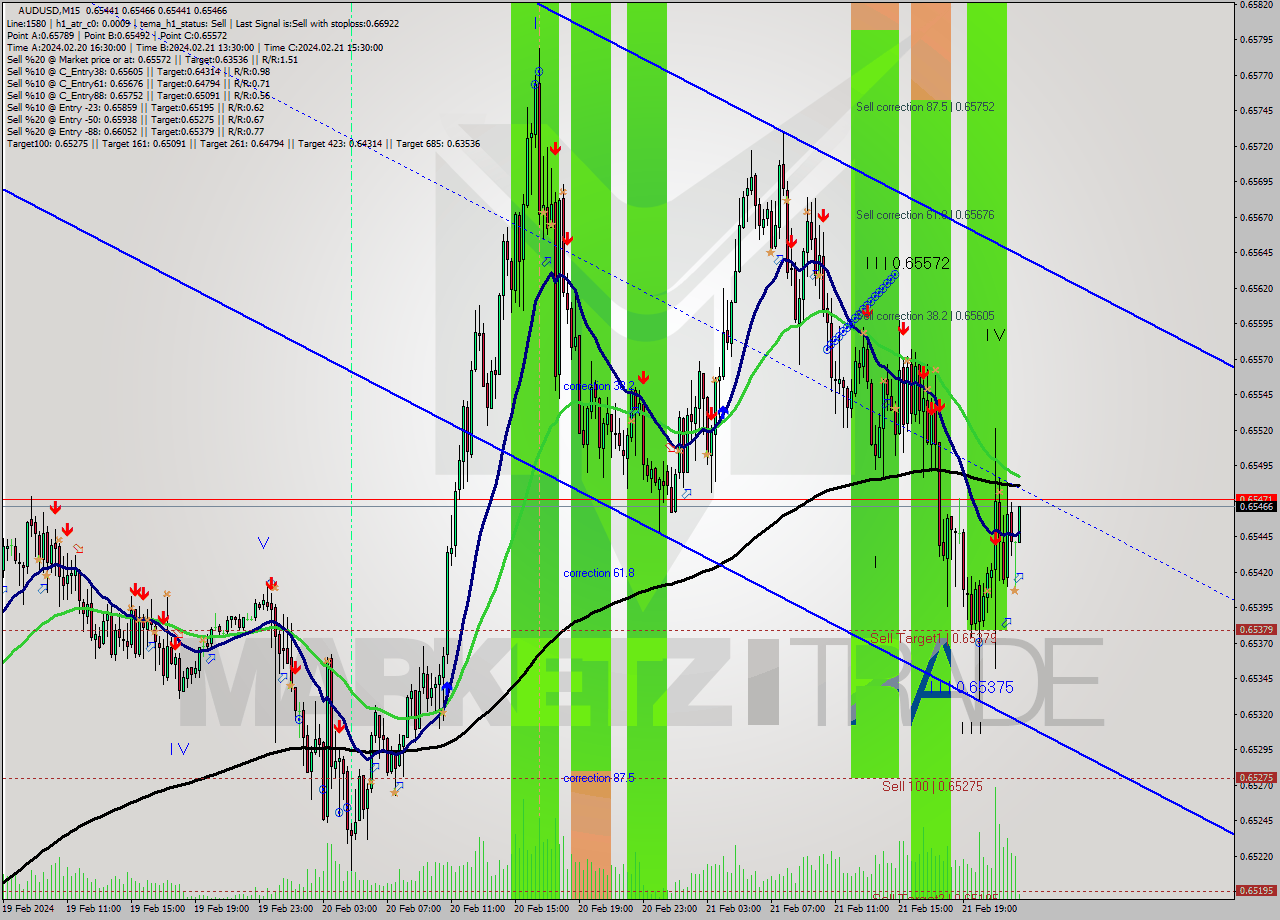Viewport: 1280px width, 920px height.
Task: Click '20 Feb 03:00' on time axis
Action: coord(349,910)
